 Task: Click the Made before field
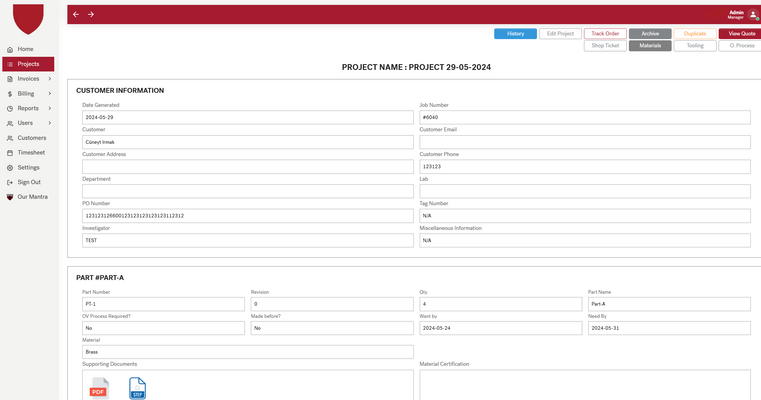coord(332,328)
